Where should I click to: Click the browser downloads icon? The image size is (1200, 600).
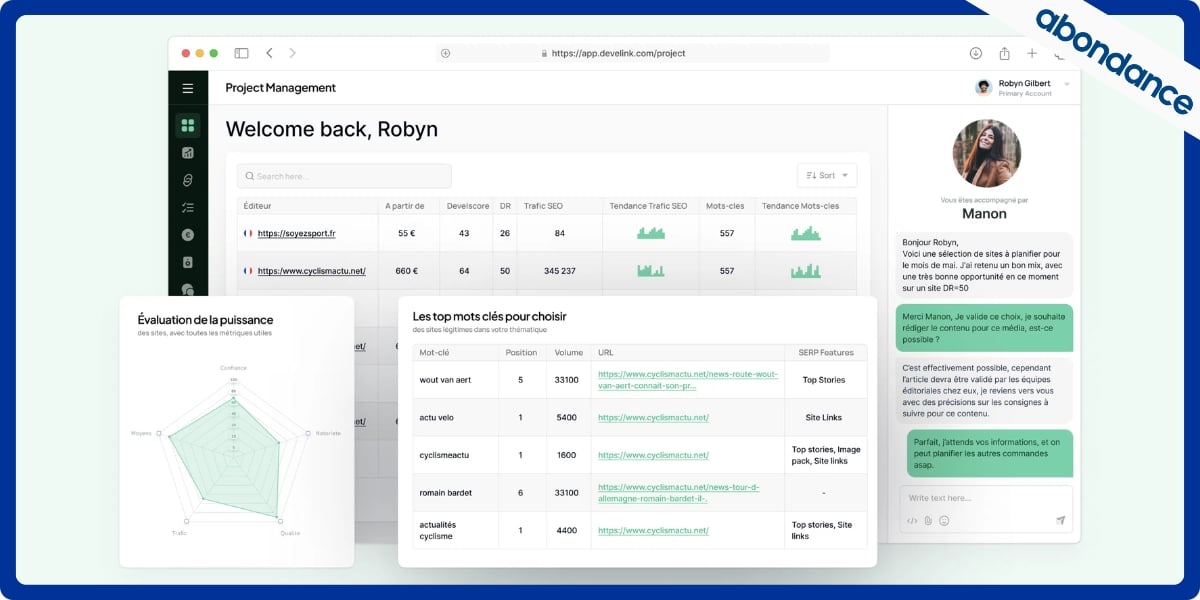(976, 53)
